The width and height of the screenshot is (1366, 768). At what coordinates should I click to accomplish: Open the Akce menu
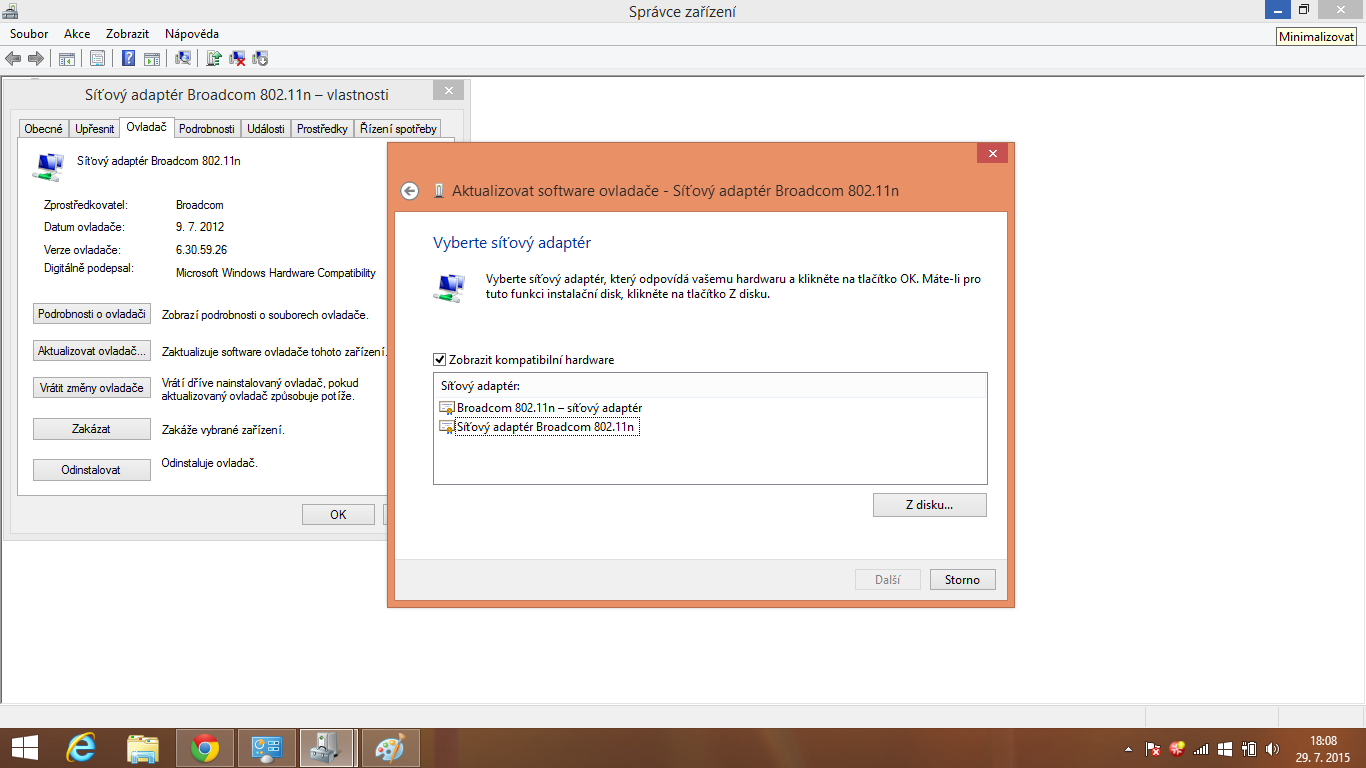(x=77, y=34)
